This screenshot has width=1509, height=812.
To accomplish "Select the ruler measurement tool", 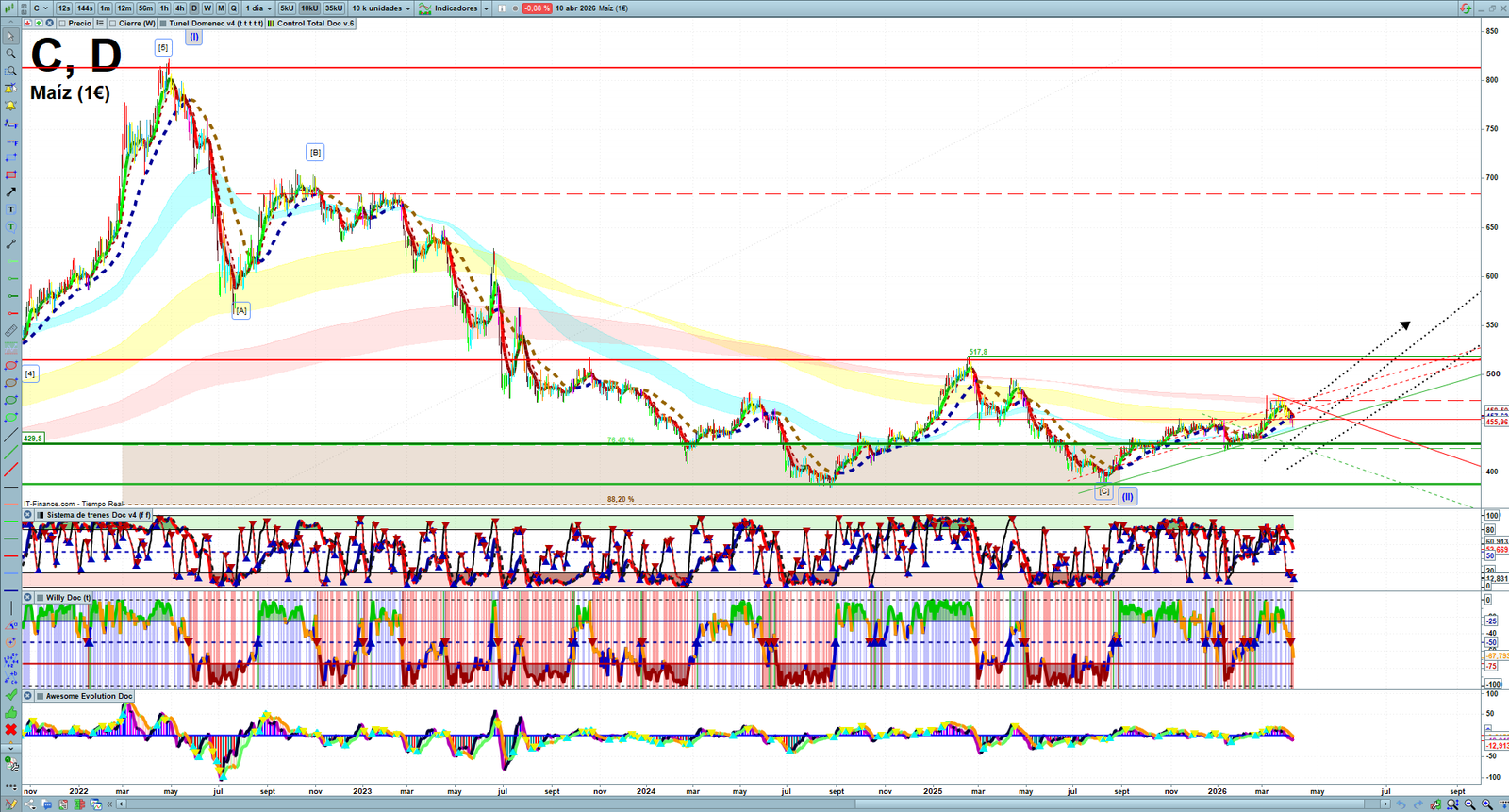I will click(10, 331).
